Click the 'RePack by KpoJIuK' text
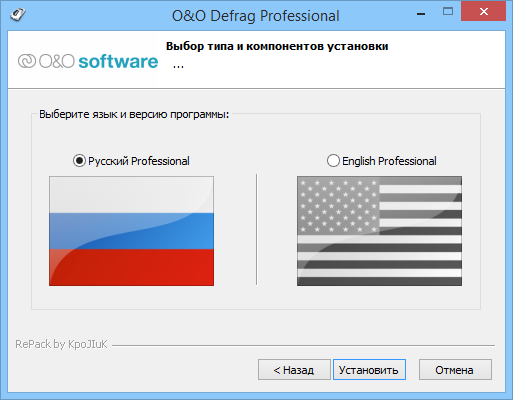Viewport: 513px width, 400px height. [61, 344]
